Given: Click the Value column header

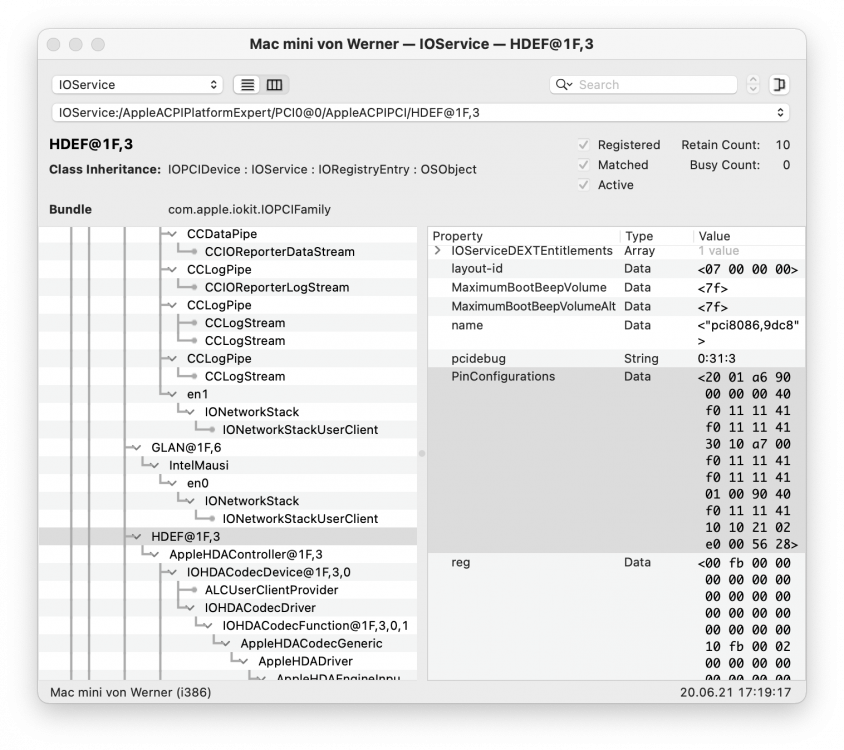Looking at the screenshot, I should tap(749, 236).
